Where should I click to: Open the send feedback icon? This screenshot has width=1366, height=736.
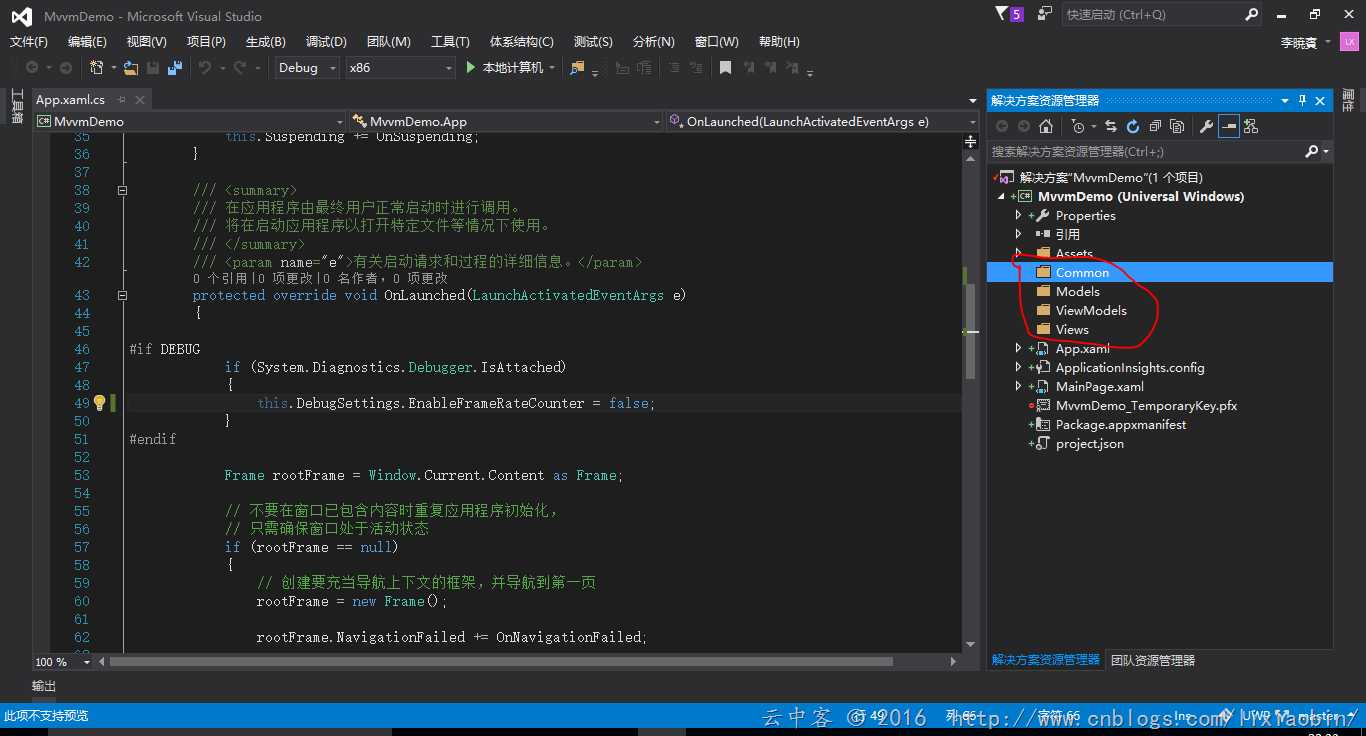pyautogui.click(x=1044, y=13)
